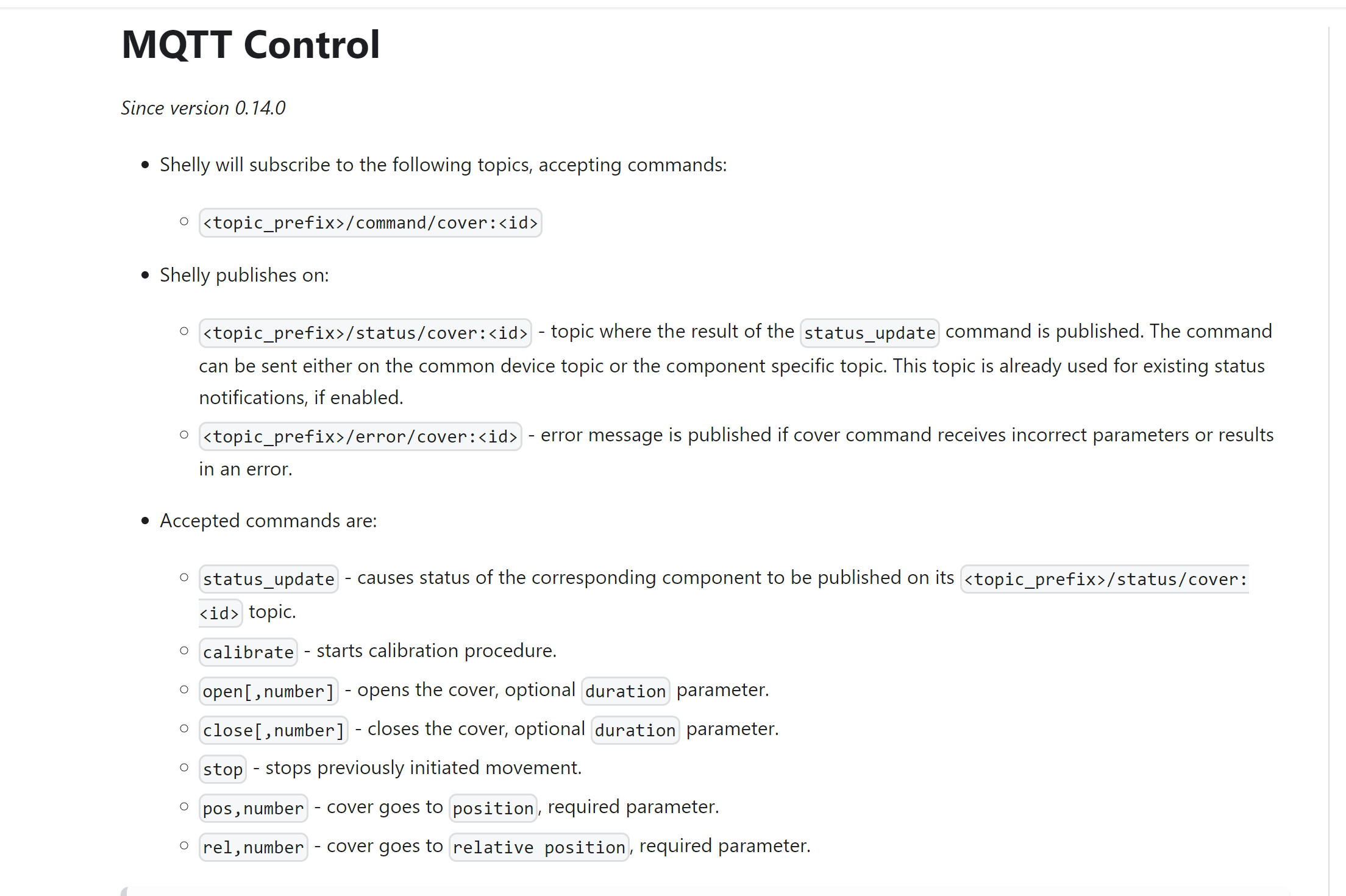The width and height of the screenshot is (1346, 896).
Task: Click the close[,number] command code
Action: point(273,730)
